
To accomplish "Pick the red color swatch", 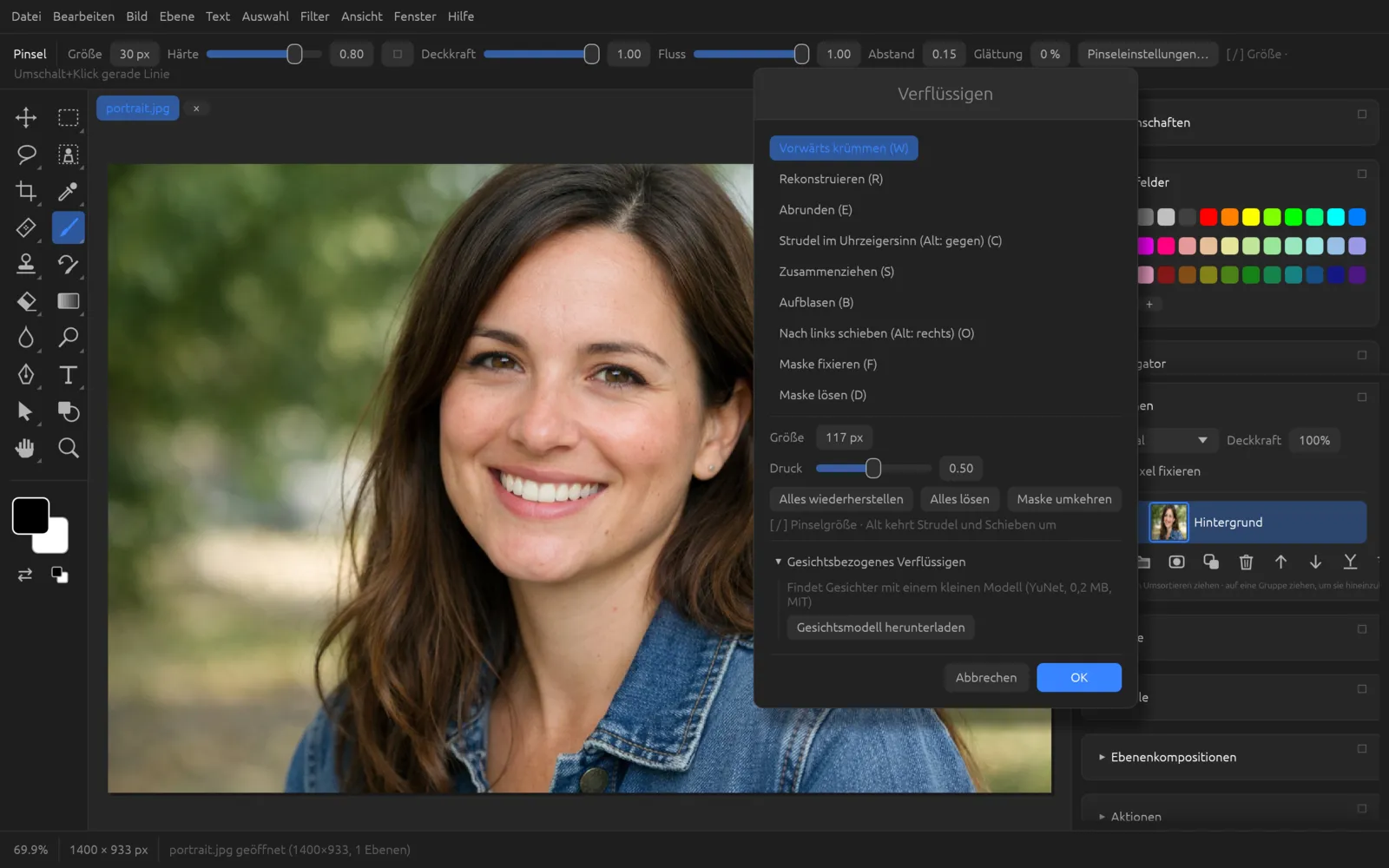I will point(1208,217).
